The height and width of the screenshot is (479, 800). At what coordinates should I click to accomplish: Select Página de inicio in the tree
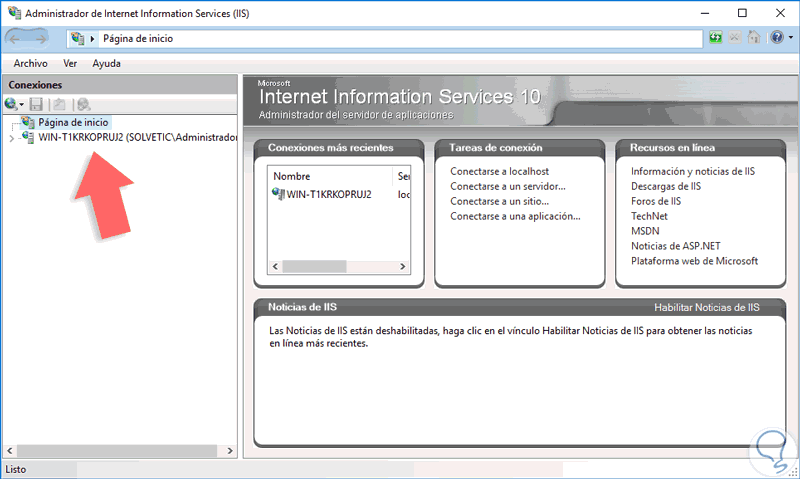(x=73, y=122)
